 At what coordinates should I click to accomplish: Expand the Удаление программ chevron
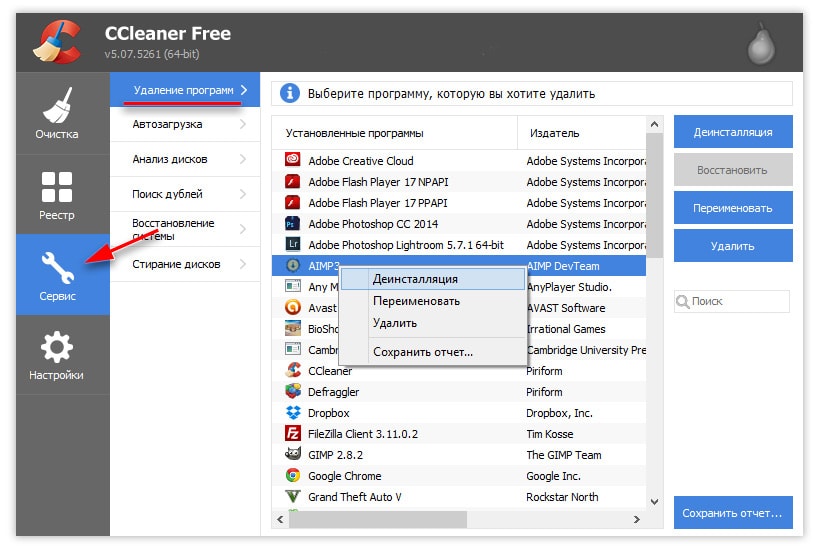[x=244, y=90]
